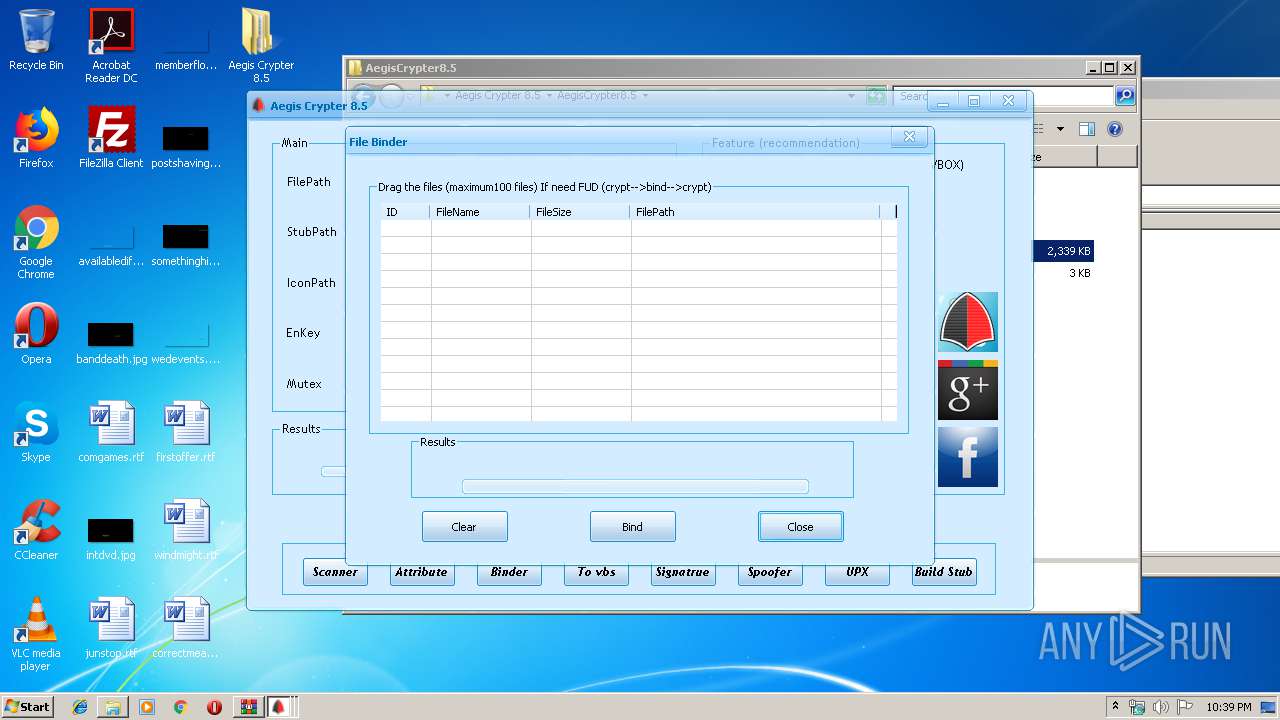Open firstoffer.rtf document

(x=186, y=432)
